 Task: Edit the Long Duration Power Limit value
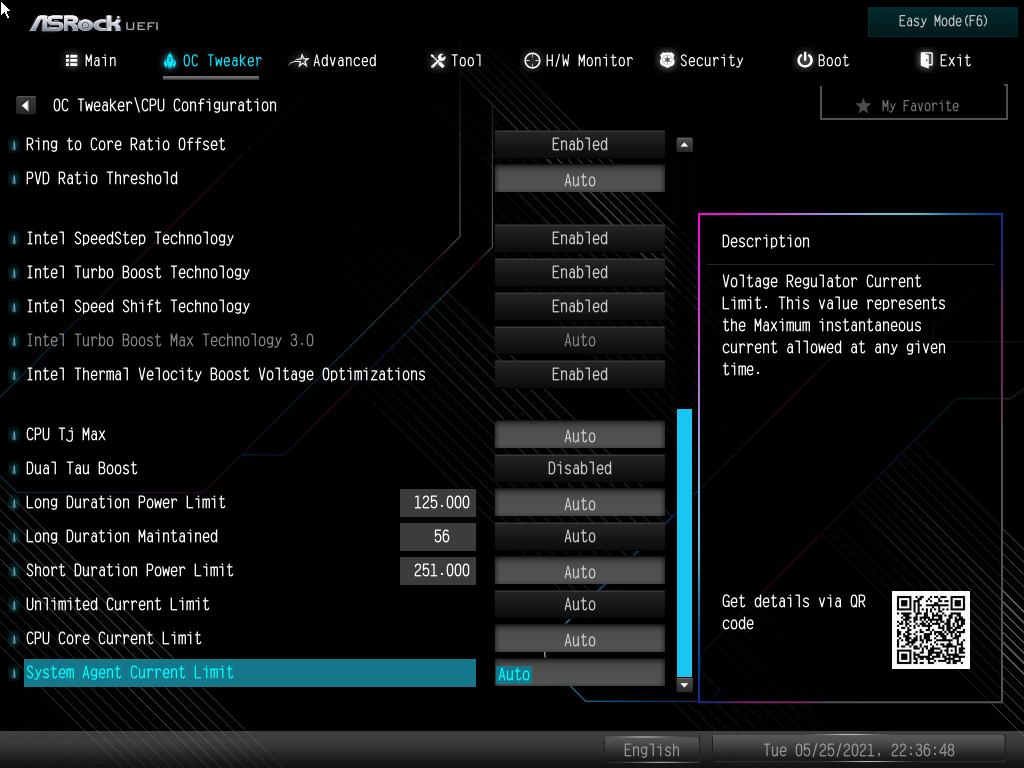click(x=437, y=503)
